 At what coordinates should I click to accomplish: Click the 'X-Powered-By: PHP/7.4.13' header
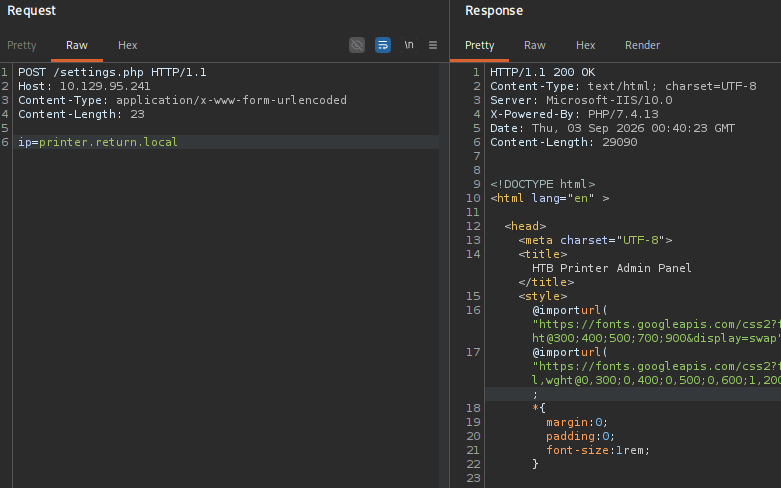pyautogui.click(x=574, y=114)
